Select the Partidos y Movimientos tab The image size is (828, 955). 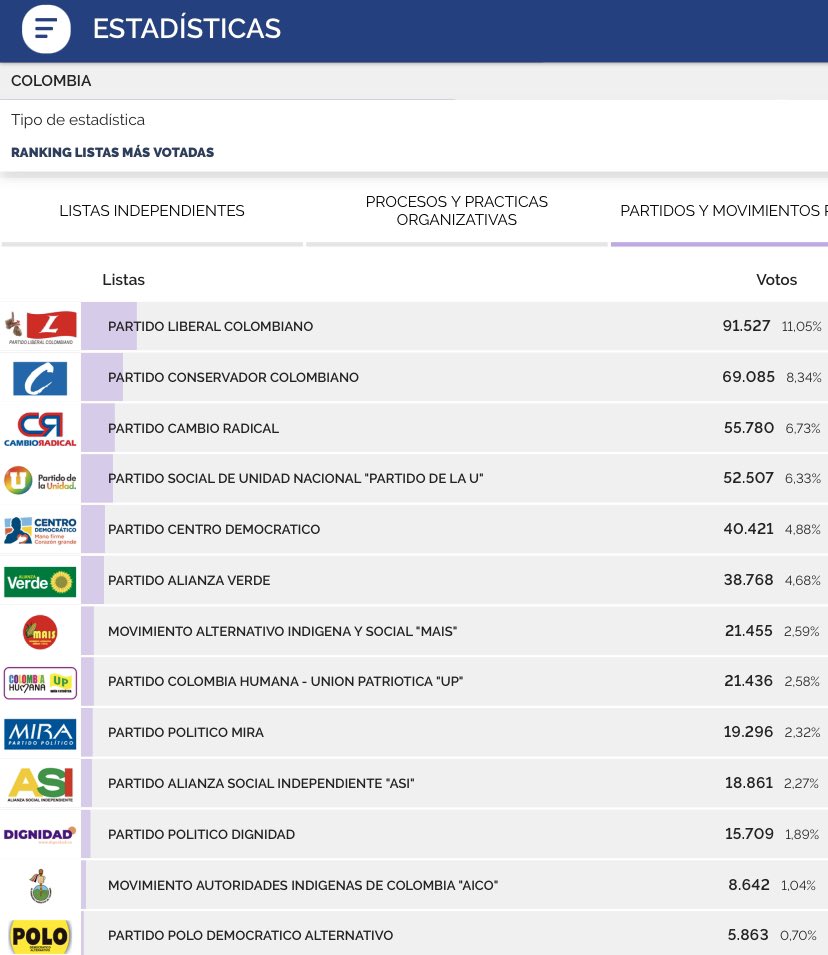pos(720,211)
